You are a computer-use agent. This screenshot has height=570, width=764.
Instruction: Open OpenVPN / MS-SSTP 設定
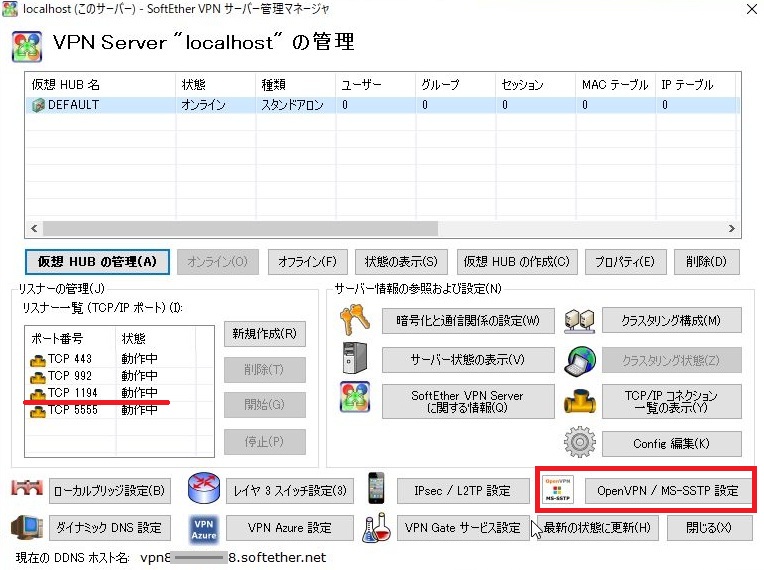668,491
